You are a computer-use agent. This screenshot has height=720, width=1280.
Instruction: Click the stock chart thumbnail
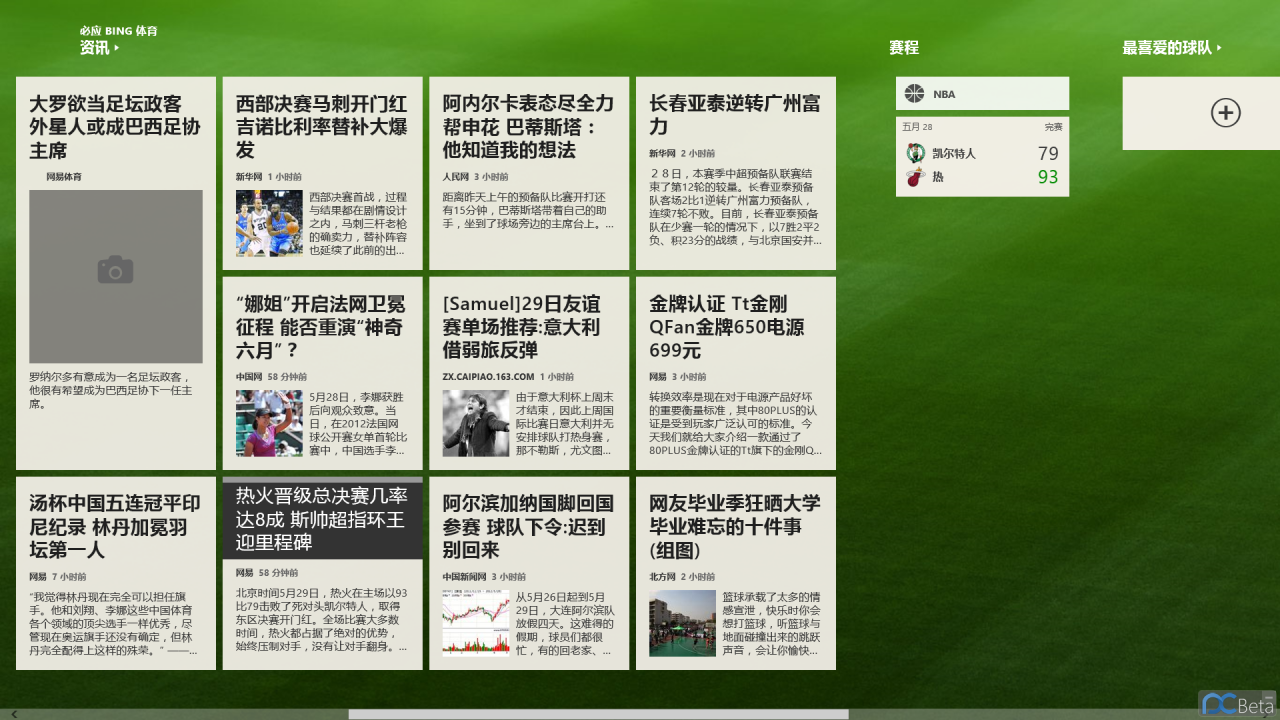coord(476,623)
